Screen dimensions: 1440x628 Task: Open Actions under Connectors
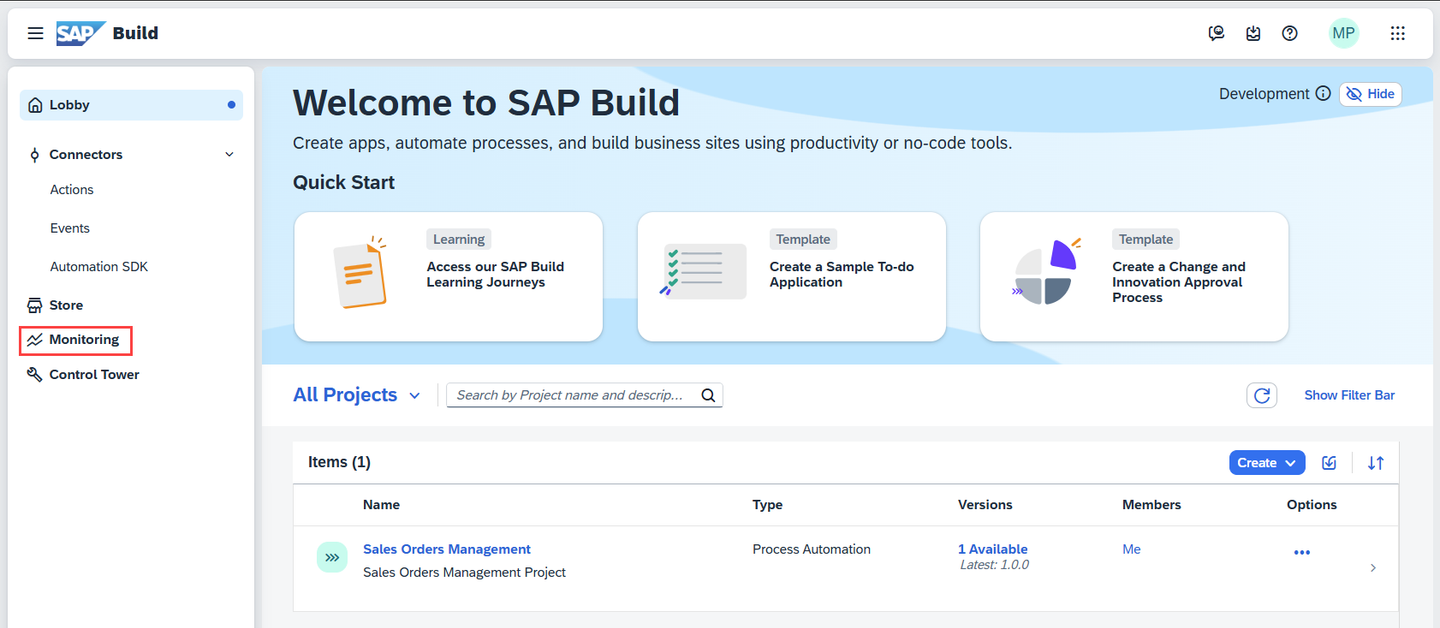[x=72, y=190]
